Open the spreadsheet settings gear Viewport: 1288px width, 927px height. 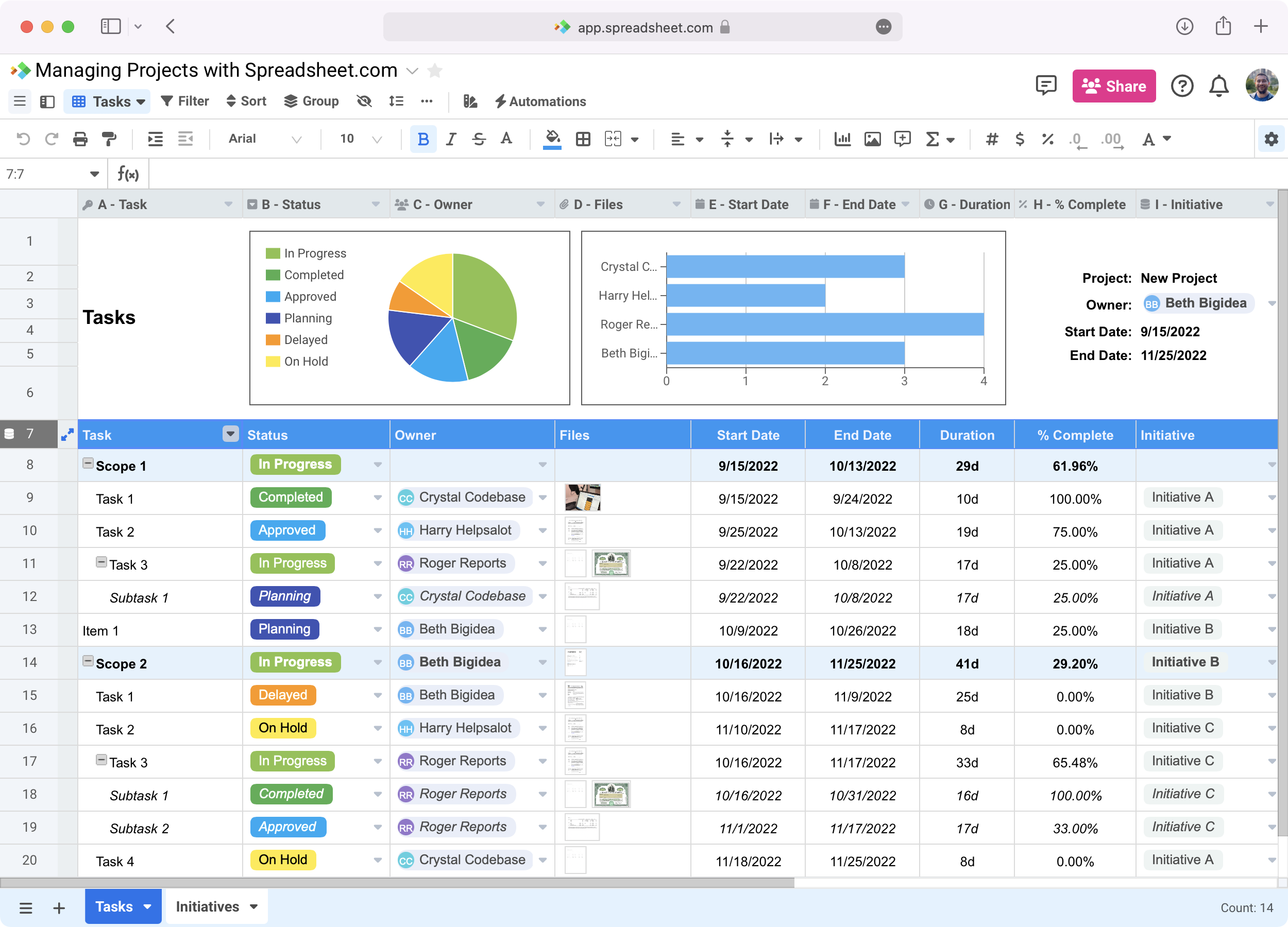tap(1270, 139)
